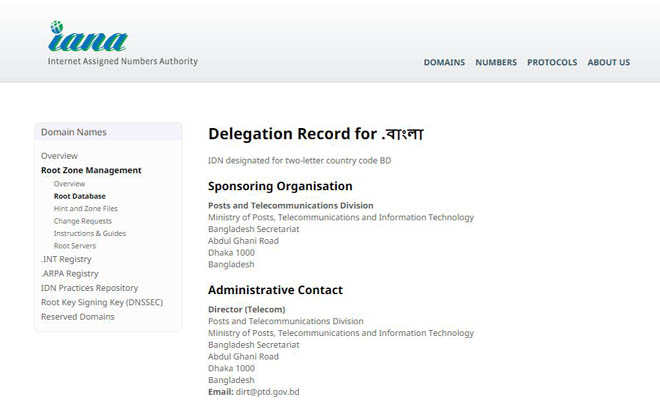Open .INT Registry link
This screenshot has width=660, height=400.
[66, 259]
